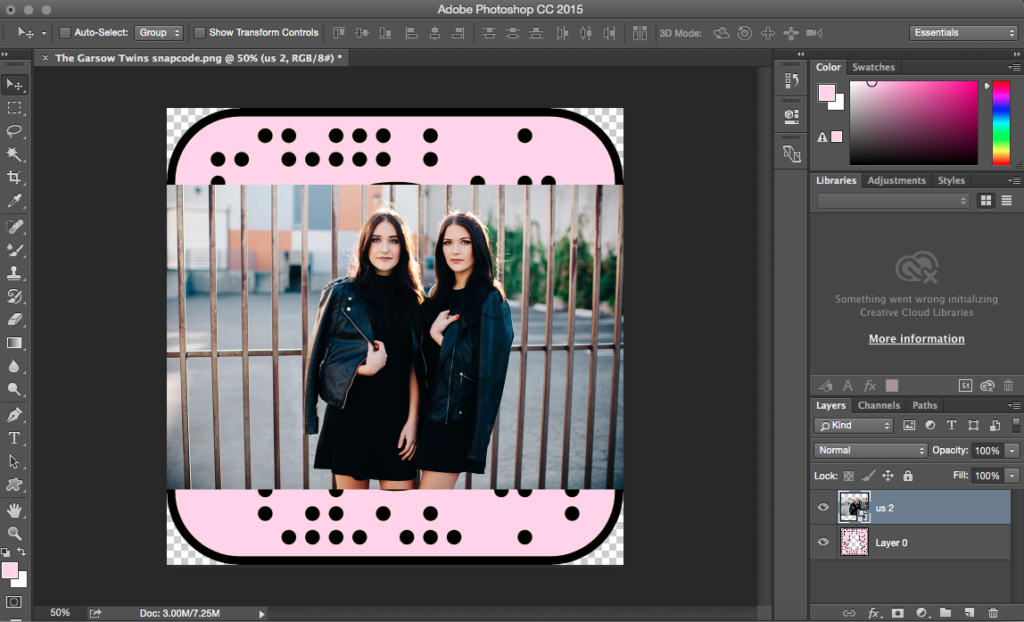Select the Spot Healing Brush tool
The width and height of the screenshot is (1024, 622).
pyautogui.click(x=14, y=226)
